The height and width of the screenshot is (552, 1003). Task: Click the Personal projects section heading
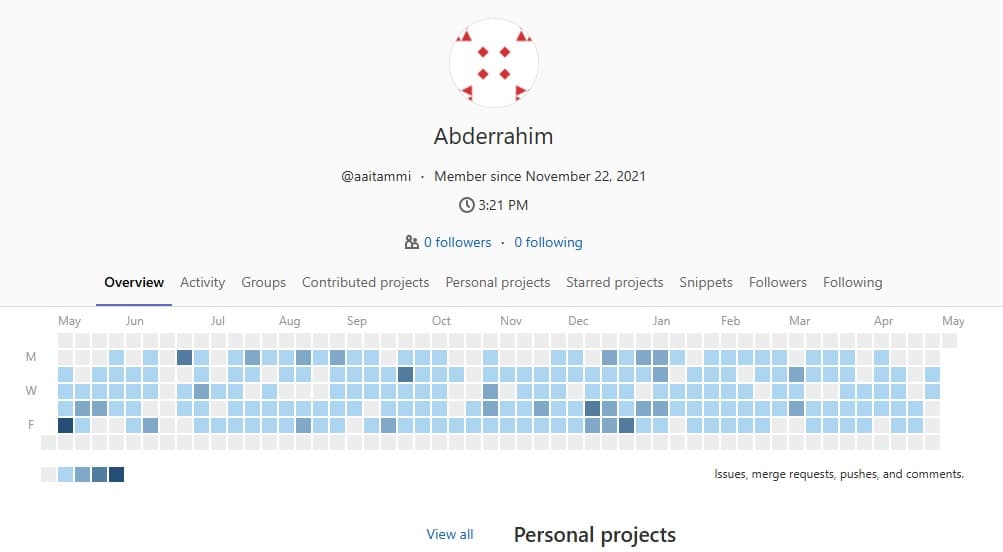[594, 535]
